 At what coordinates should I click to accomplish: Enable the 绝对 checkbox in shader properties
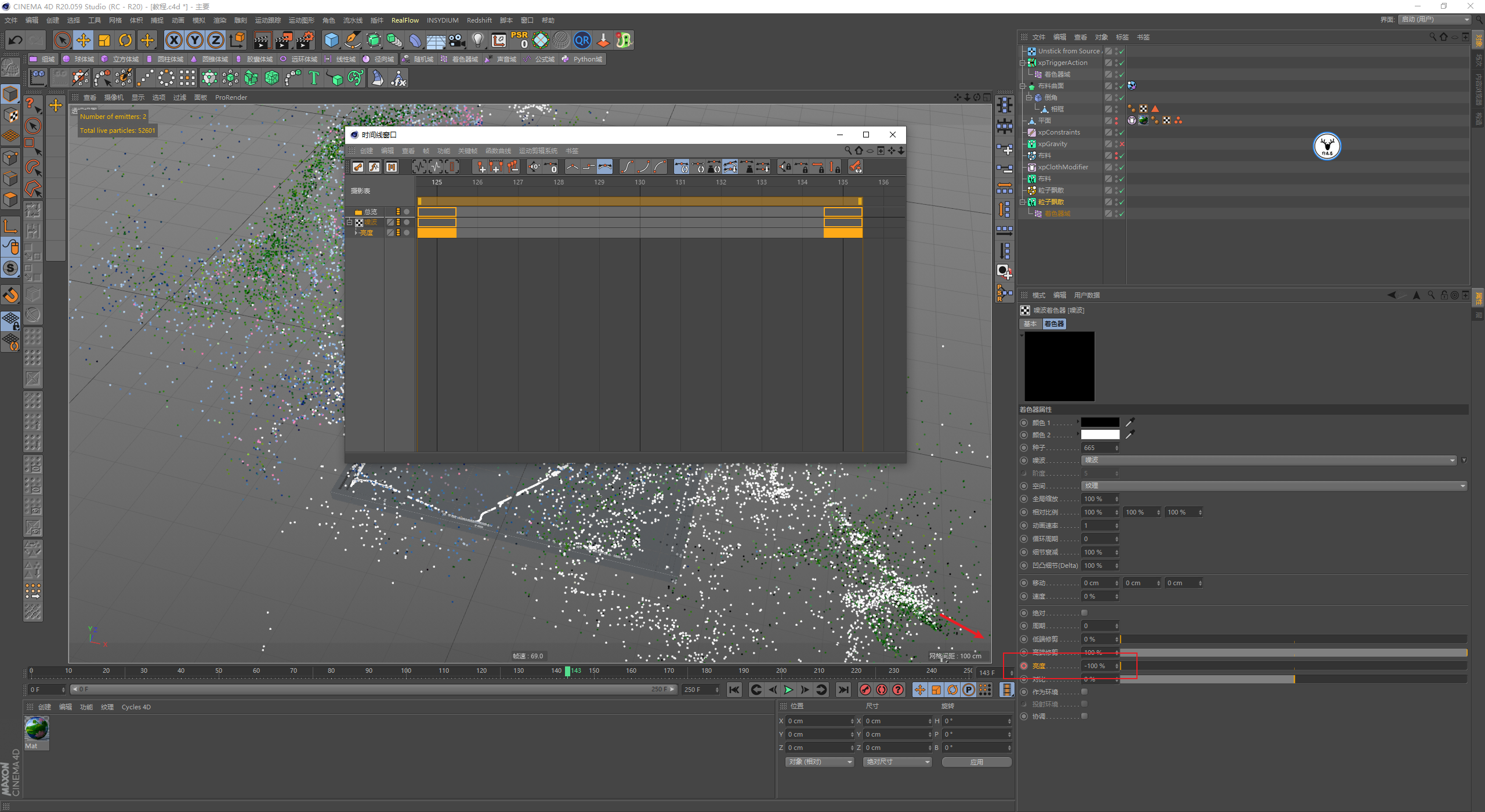(1084, 613)
